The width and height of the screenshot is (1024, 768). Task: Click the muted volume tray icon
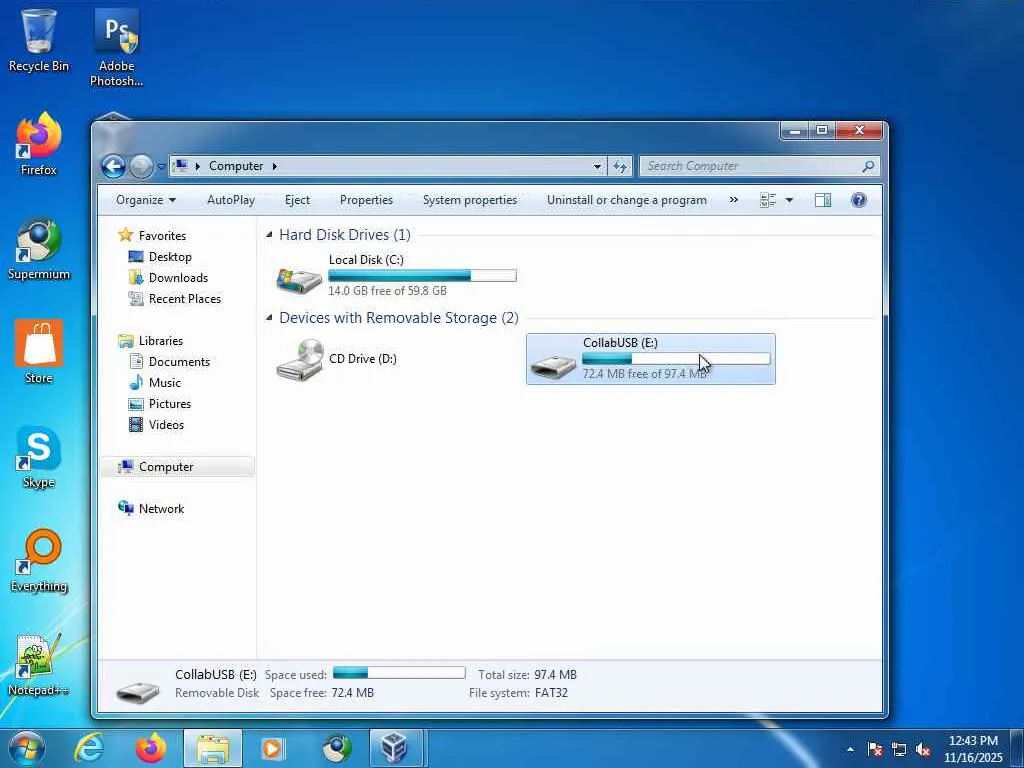tap(923, 749)
